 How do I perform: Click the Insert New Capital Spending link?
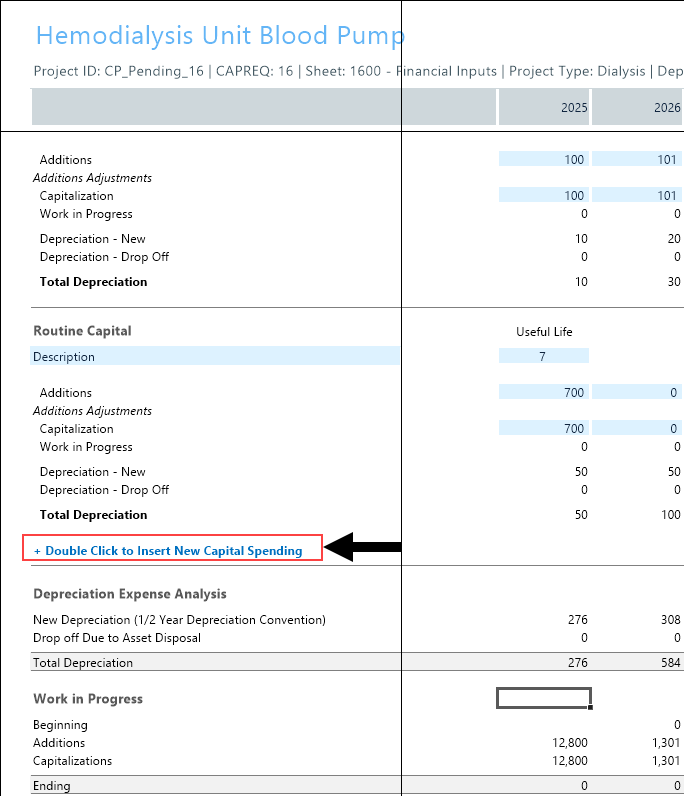tap(173, 550)
